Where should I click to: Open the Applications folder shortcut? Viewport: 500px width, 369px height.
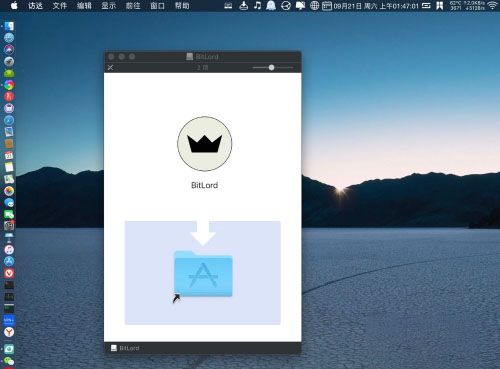[203, 274]
